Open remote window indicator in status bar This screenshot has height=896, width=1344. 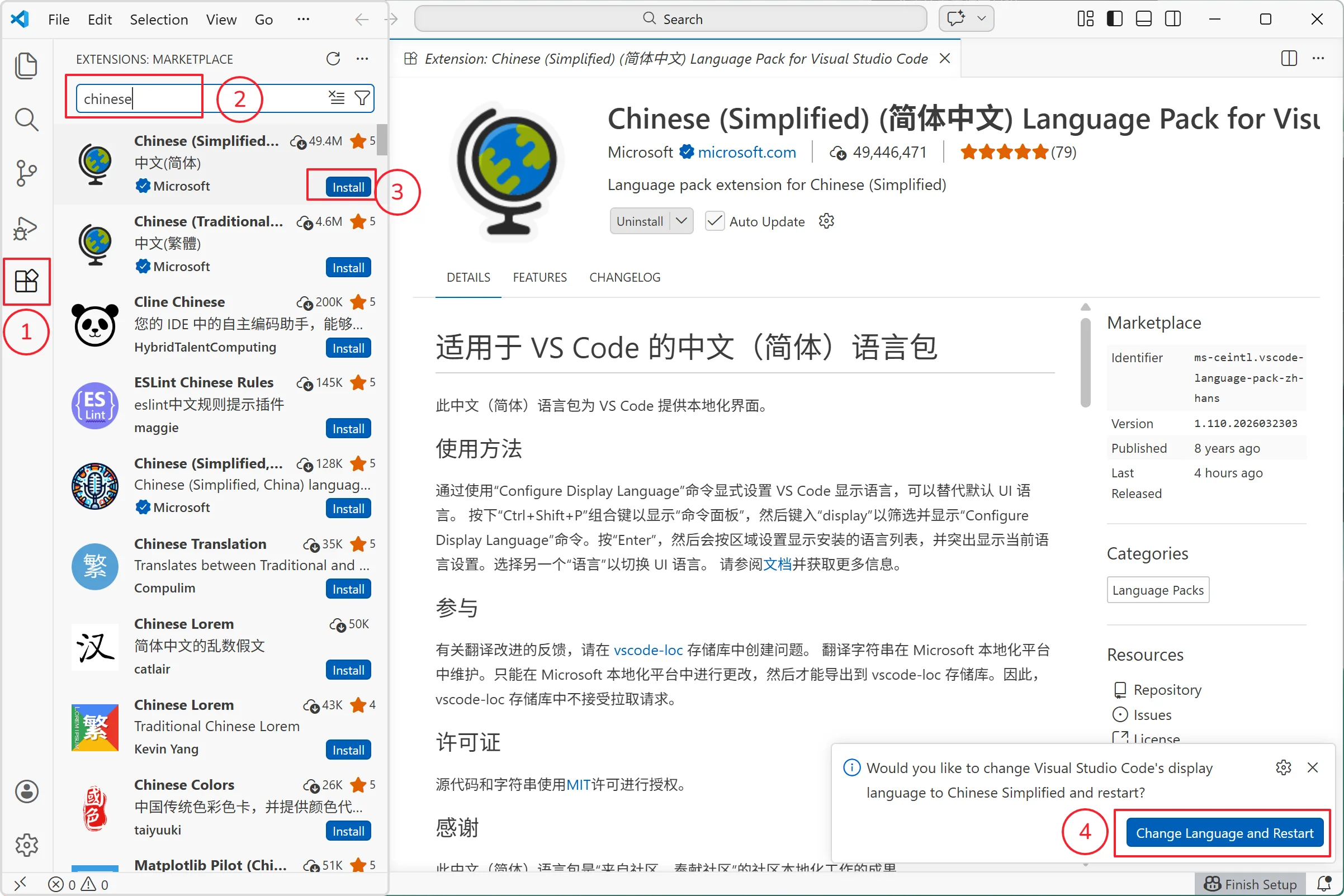(x=20, y=884)
